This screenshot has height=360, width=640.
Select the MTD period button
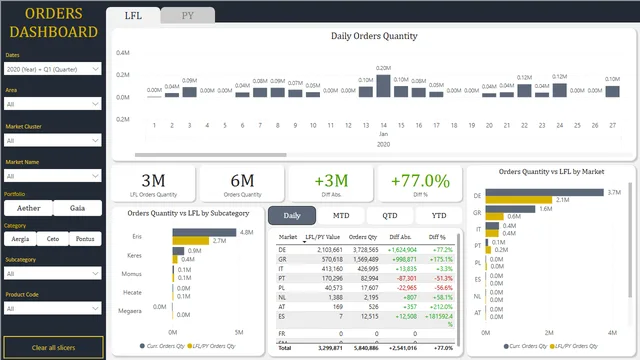341,216
